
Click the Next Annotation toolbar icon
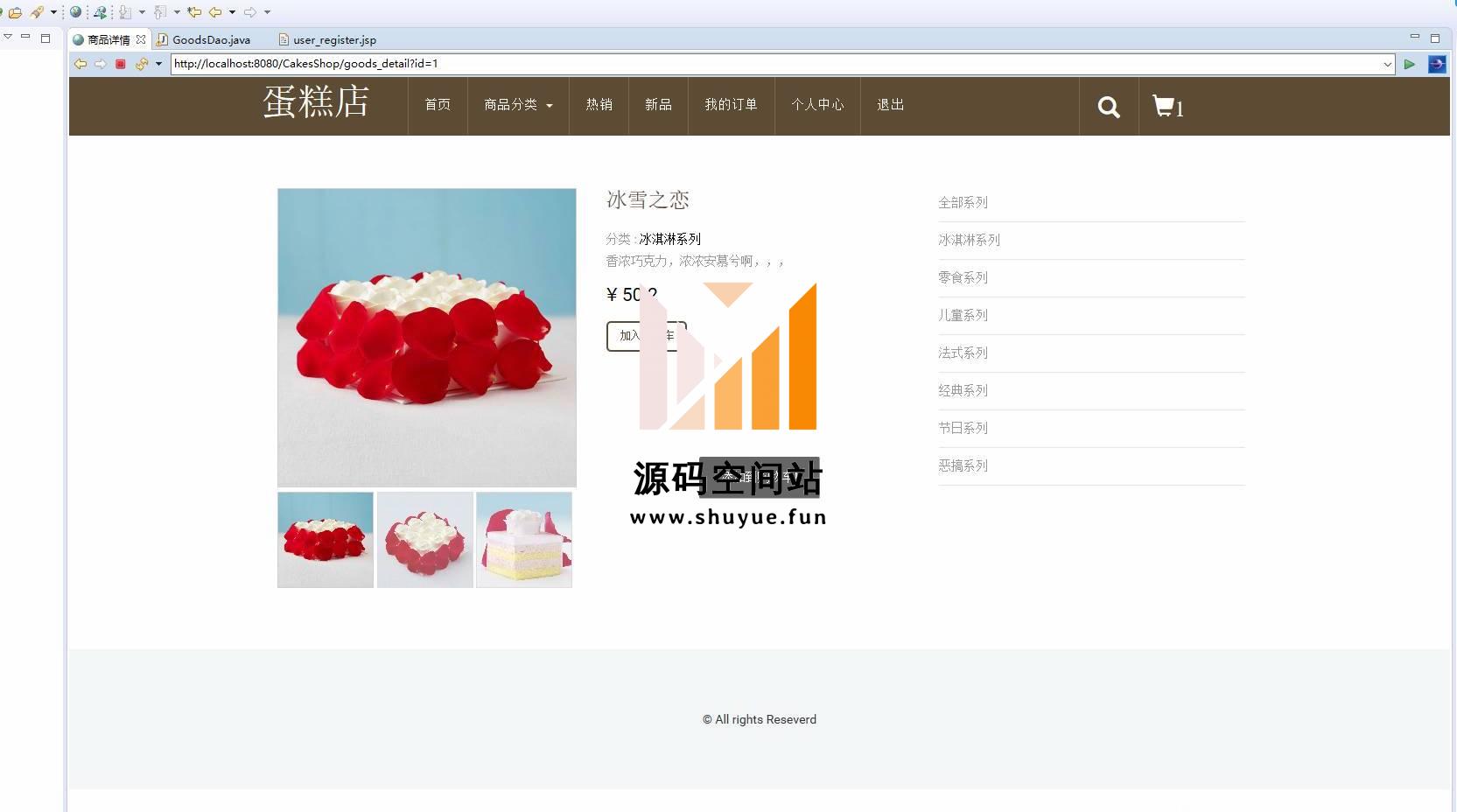point(125,12)
